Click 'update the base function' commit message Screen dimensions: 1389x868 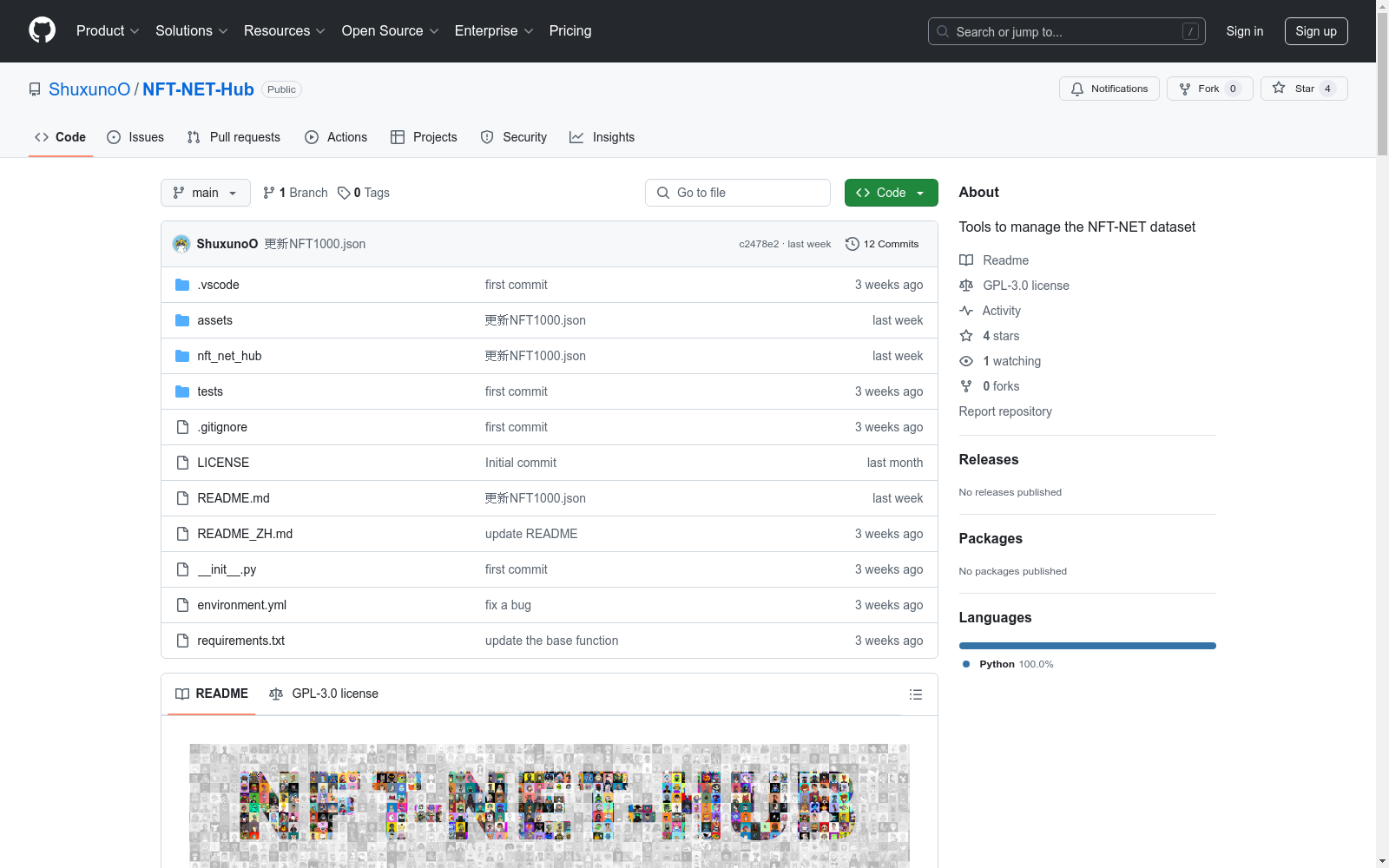click(x=552, y=641)
